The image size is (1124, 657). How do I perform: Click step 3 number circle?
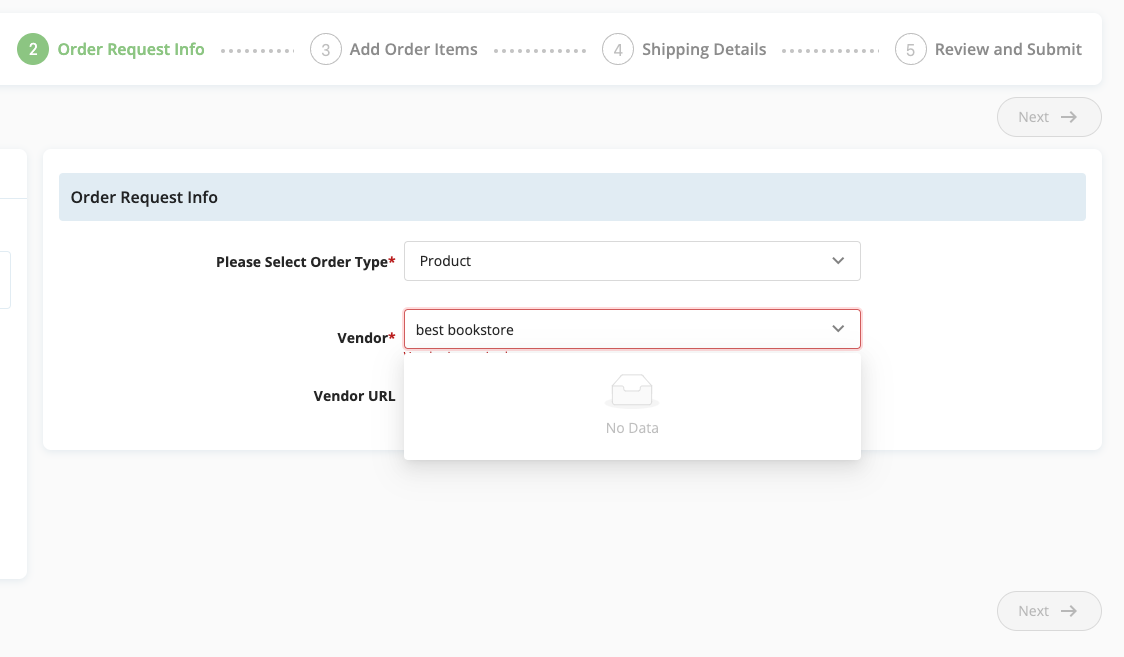pos(325,49)
